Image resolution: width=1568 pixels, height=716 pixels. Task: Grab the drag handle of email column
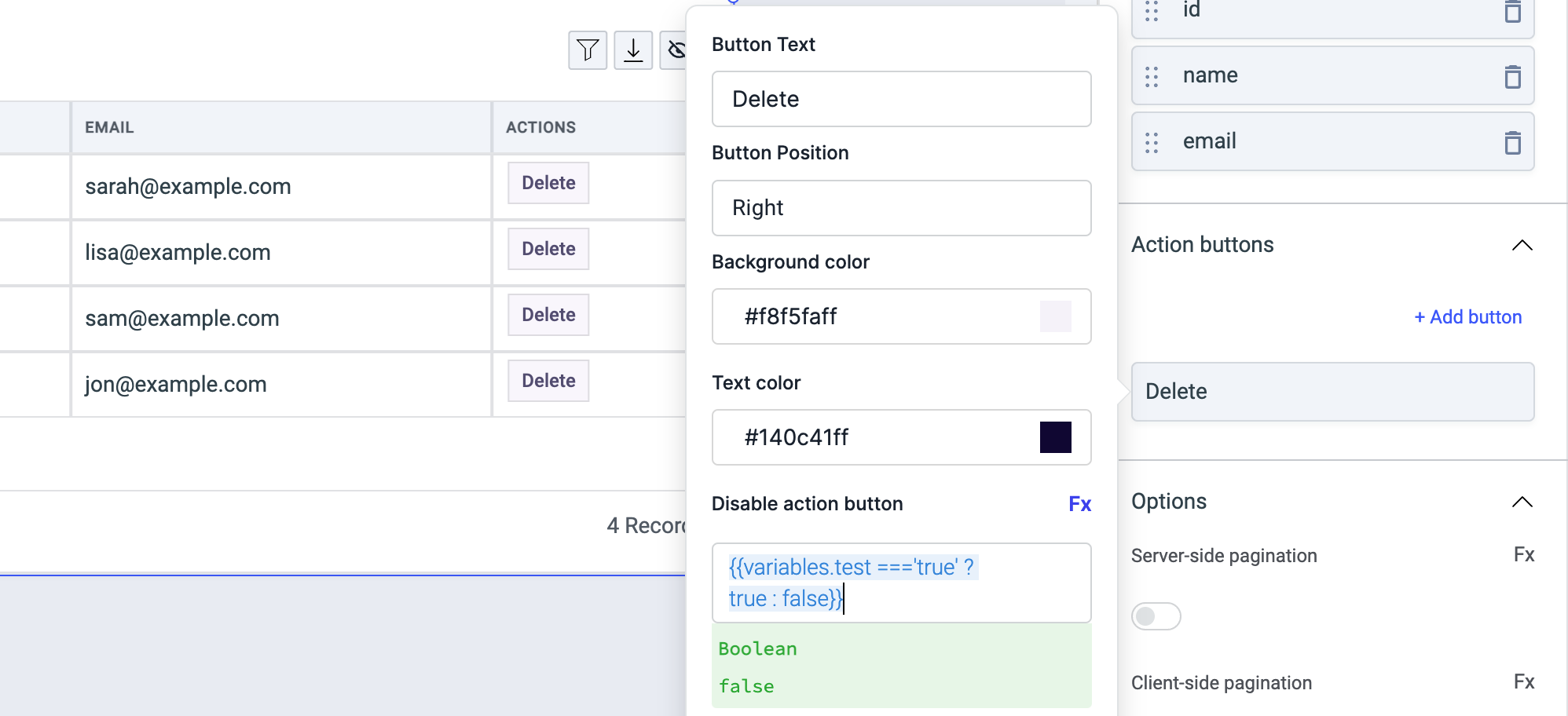[1152, 142]
